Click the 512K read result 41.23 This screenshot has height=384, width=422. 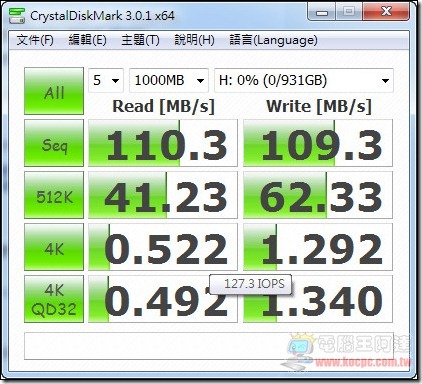163,195
